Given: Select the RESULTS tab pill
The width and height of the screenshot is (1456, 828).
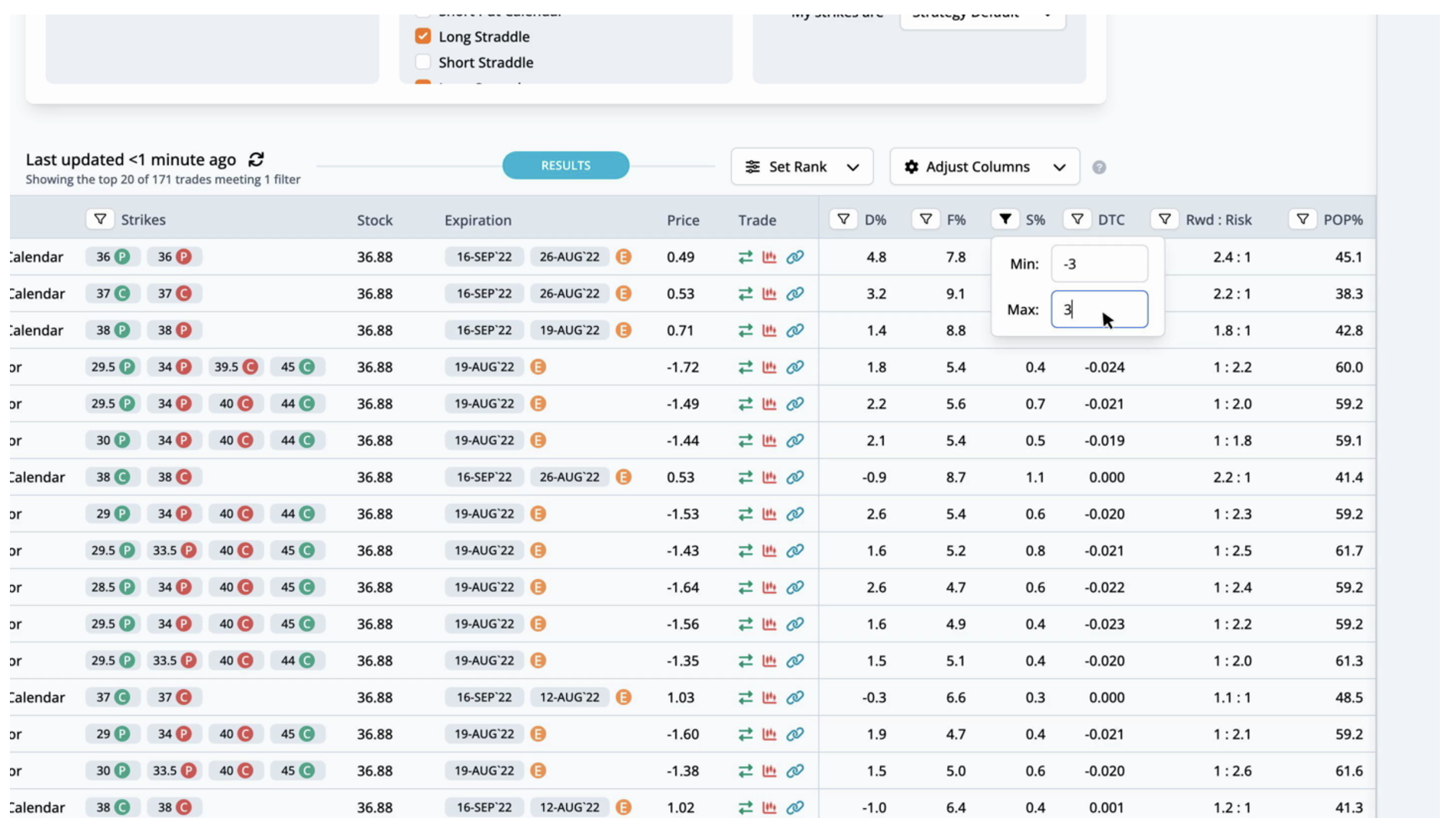Looking at the screenshot, I should 565,166.
